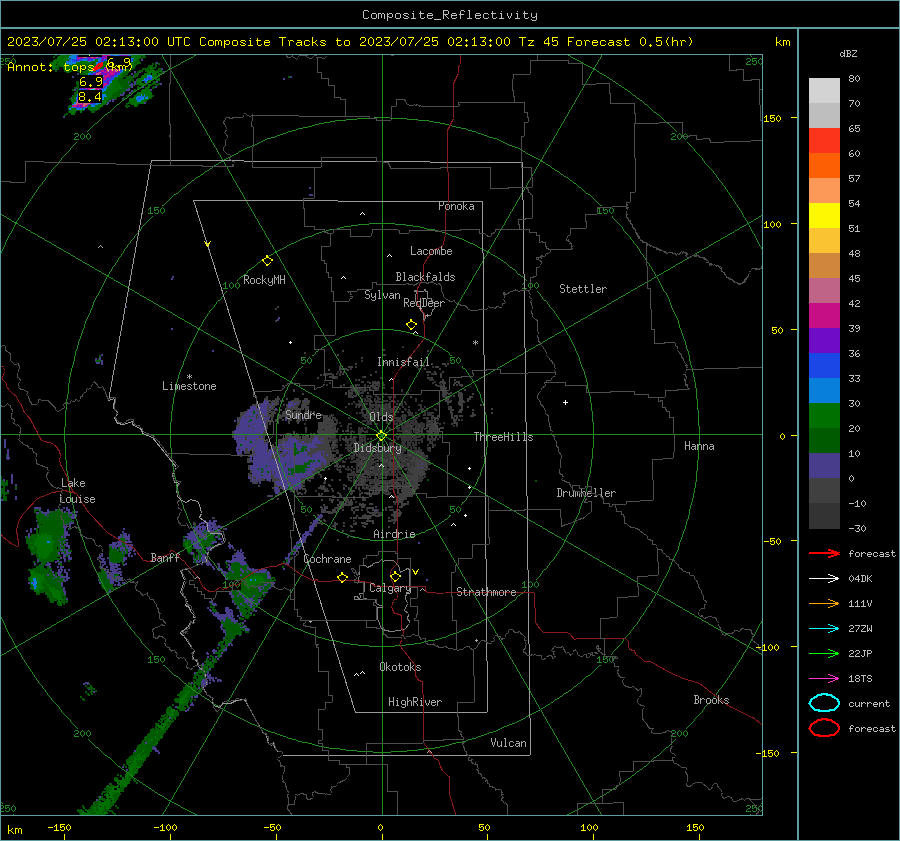
Task: Click the Lacombe label
Action: (431, 251)
